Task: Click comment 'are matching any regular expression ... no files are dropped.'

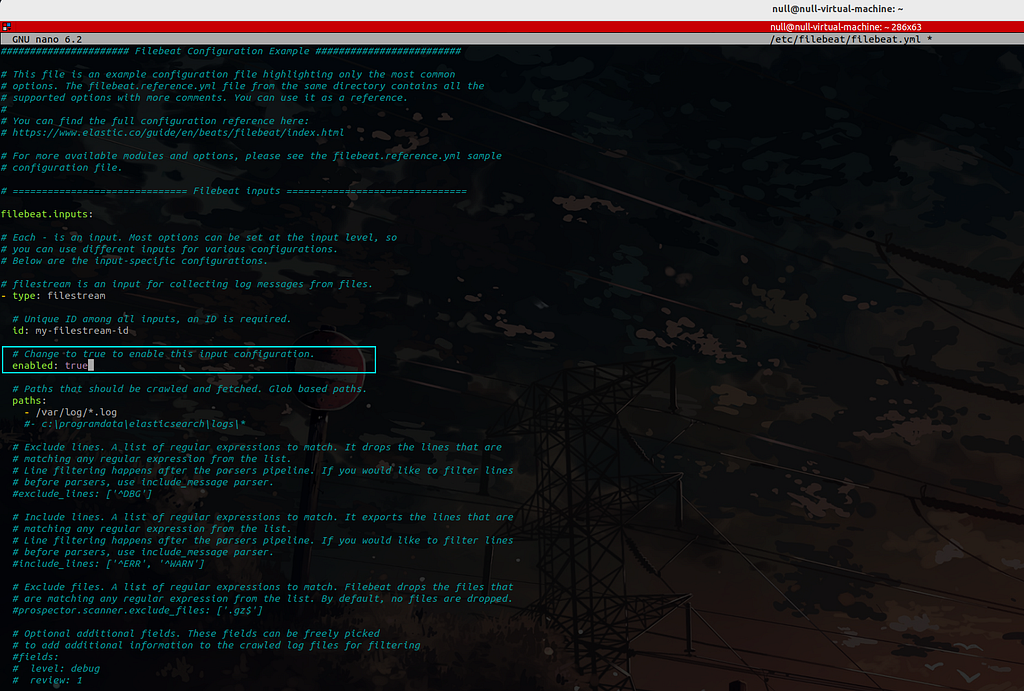Action: point(263,599)
